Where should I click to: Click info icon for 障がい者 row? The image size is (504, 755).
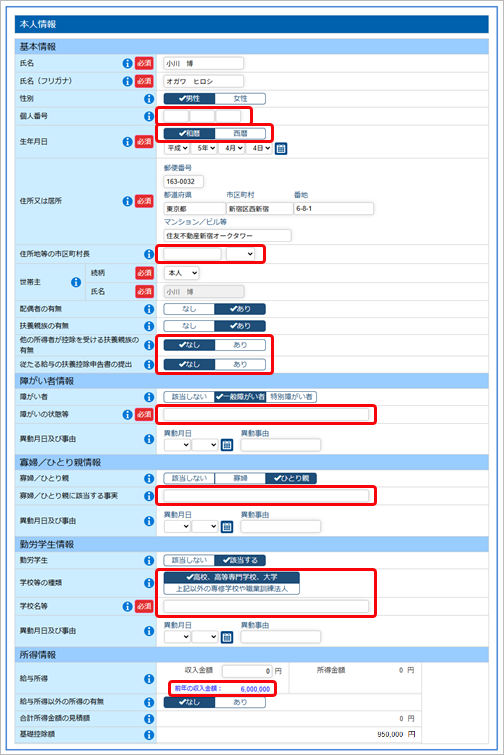tap(149, 397)
